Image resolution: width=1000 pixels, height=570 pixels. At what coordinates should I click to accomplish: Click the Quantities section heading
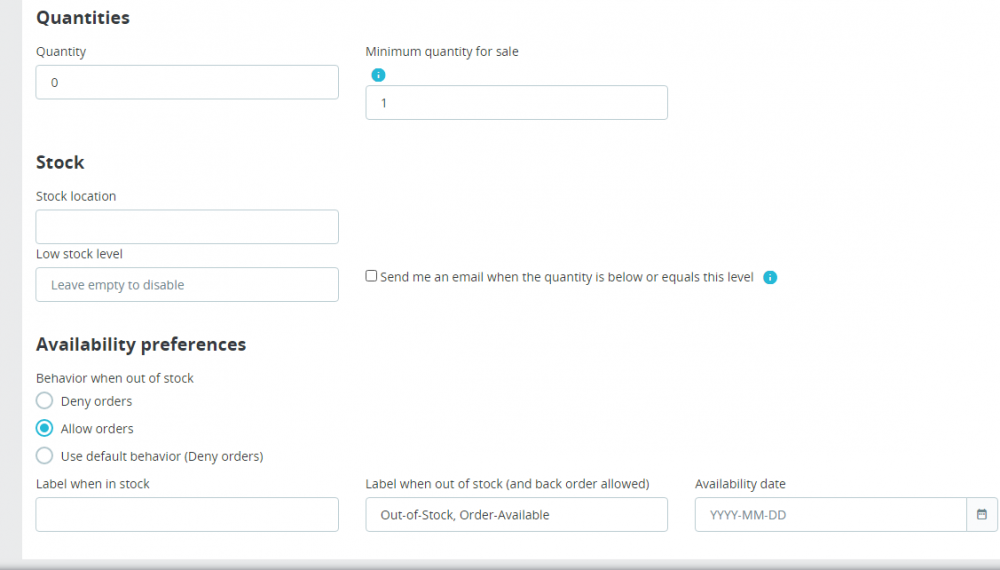pos(83,17)
